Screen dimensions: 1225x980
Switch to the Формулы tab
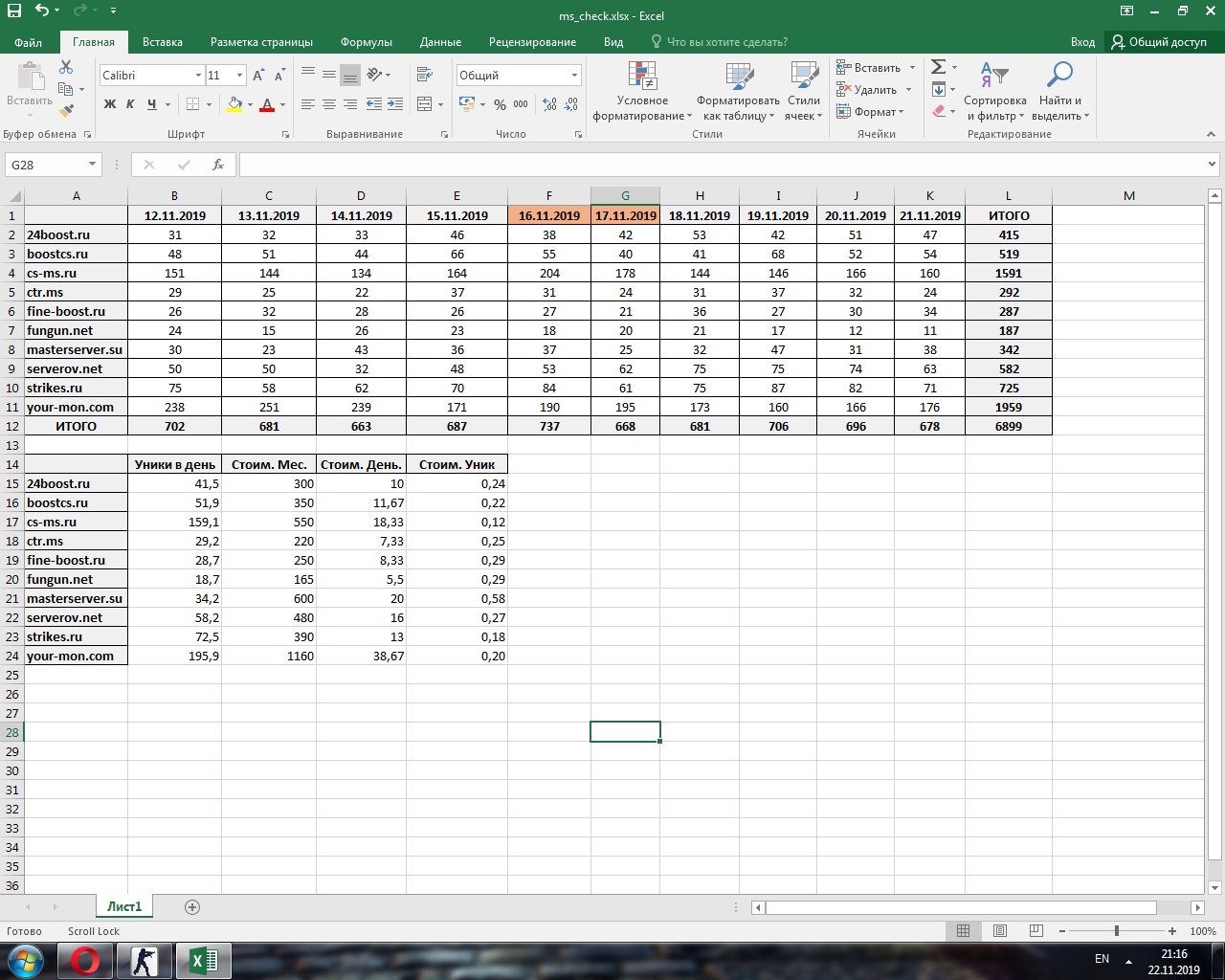(x=367, y=42)
